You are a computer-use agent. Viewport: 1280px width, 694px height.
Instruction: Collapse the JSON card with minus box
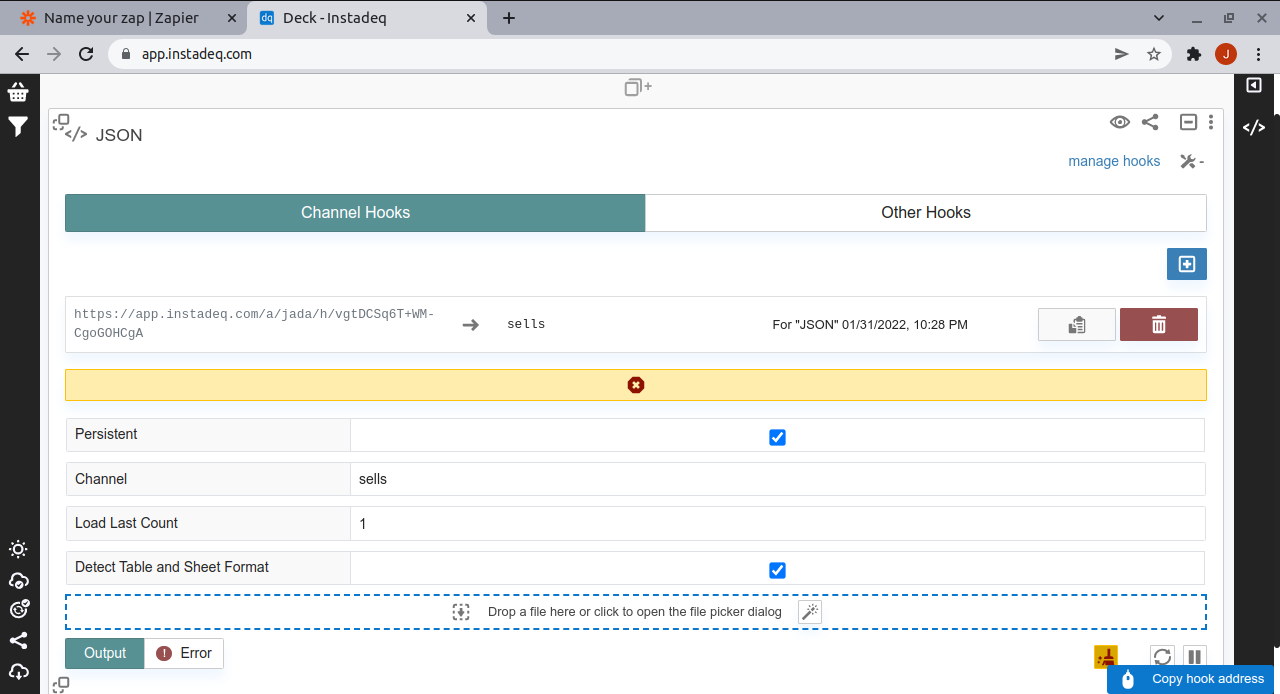pos(1188,122)
